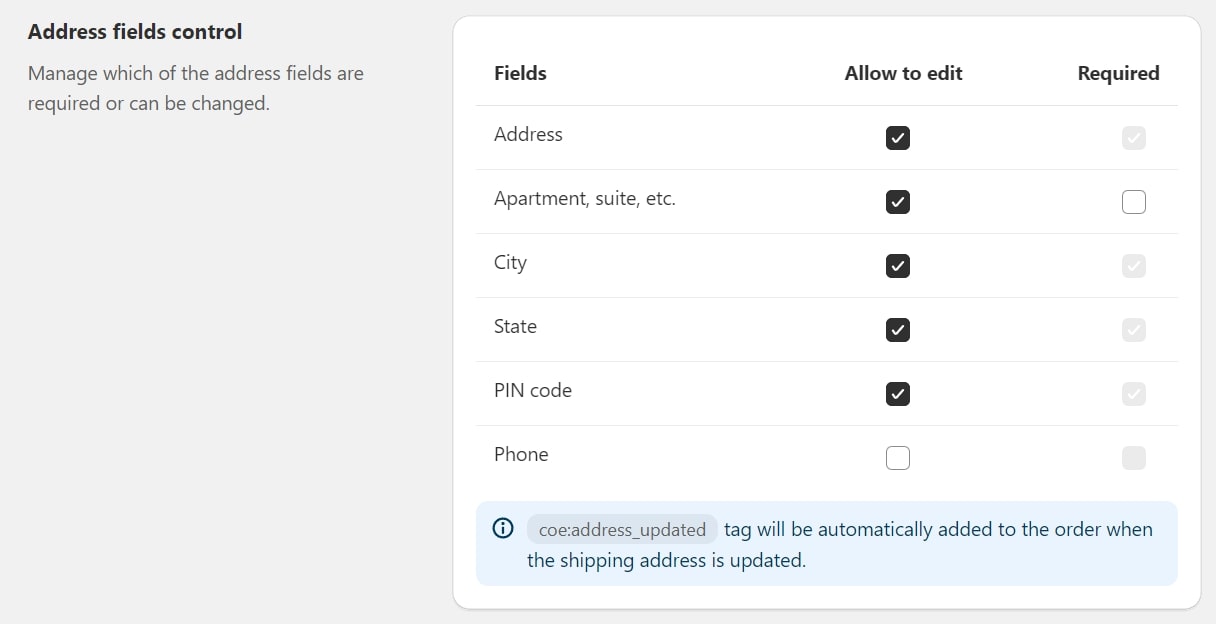The width and height of the screenshot is (1216, 624).
Task: Uncheck the City Allow to edit checkbox
Action: click(x=897, y=265)
